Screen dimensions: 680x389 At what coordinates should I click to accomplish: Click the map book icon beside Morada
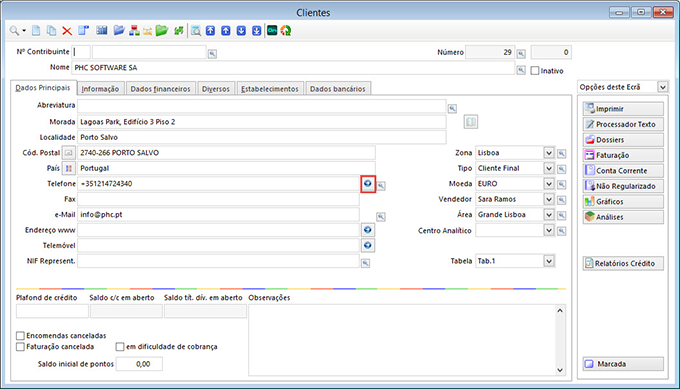[x=471, y=122]
